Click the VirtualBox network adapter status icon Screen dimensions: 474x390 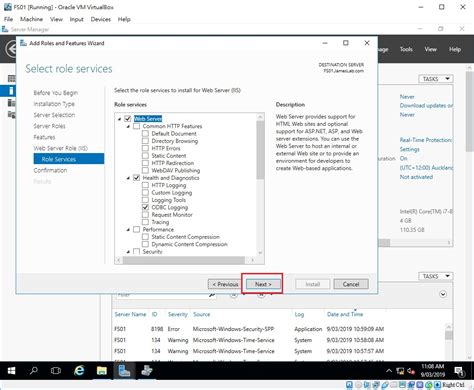click(376, 385)
